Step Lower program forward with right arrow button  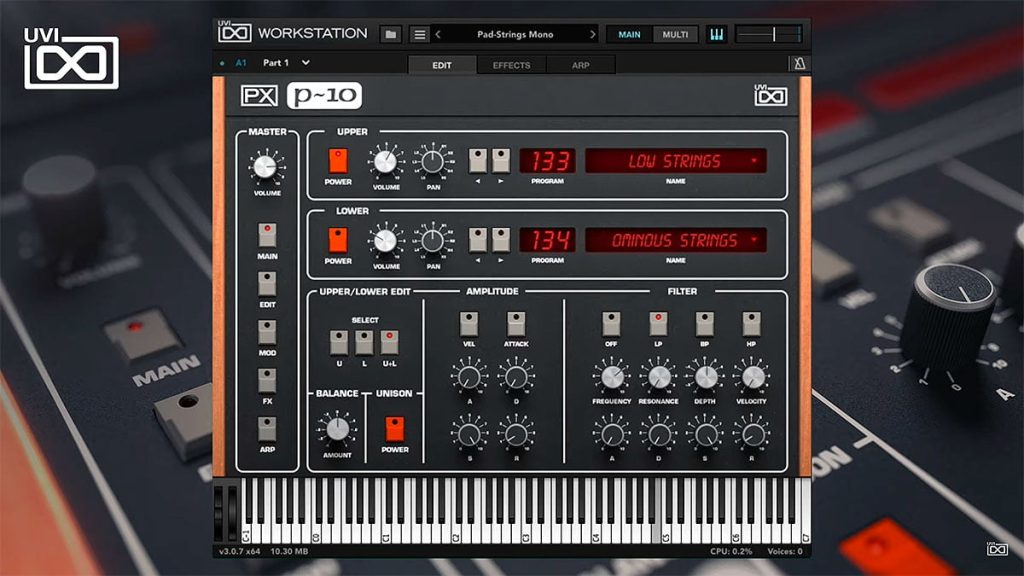click(x=501, y=240)
